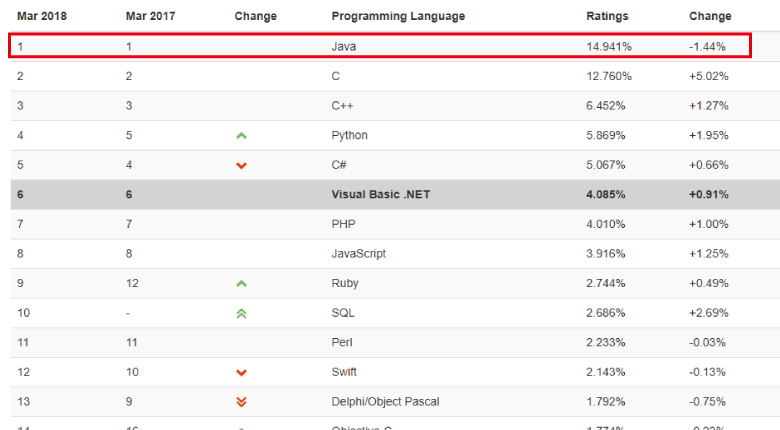Click the Mar 2018 column header
The image size is (780, 430).
(42, 16)
